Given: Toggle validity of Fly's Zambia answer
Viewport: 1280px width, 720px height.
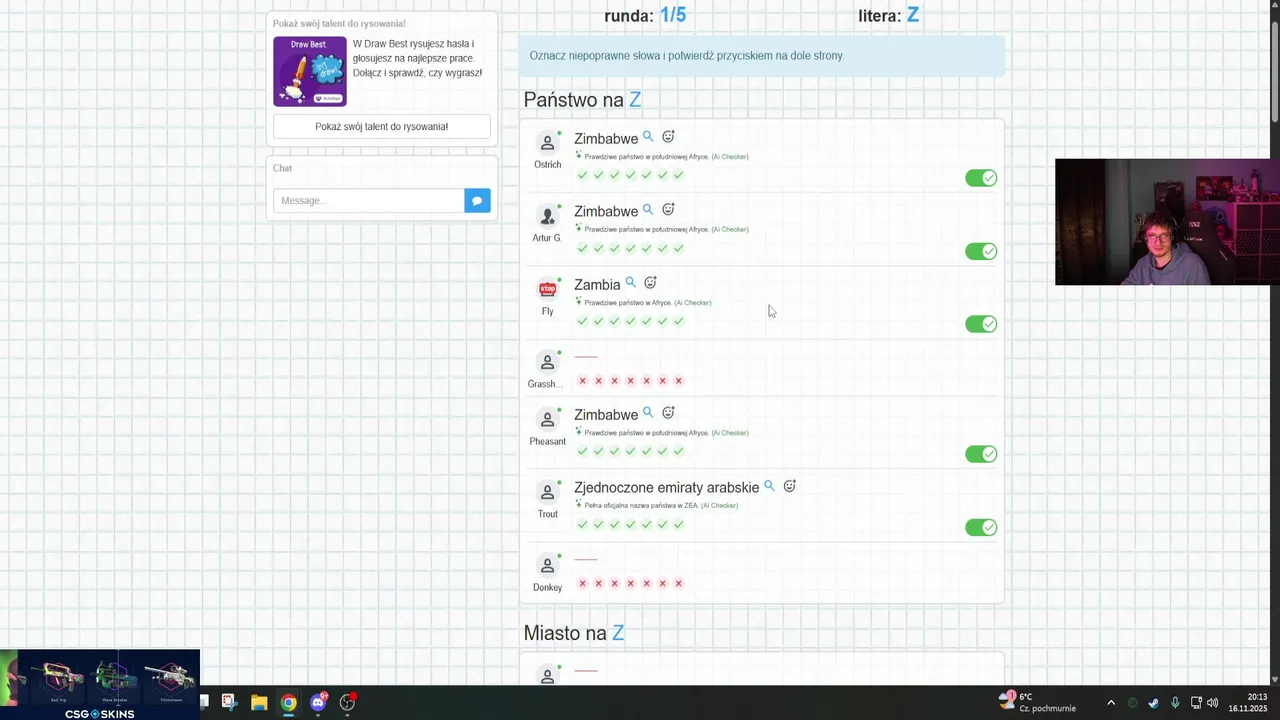Looking at the screenshot, I should 981,324.
